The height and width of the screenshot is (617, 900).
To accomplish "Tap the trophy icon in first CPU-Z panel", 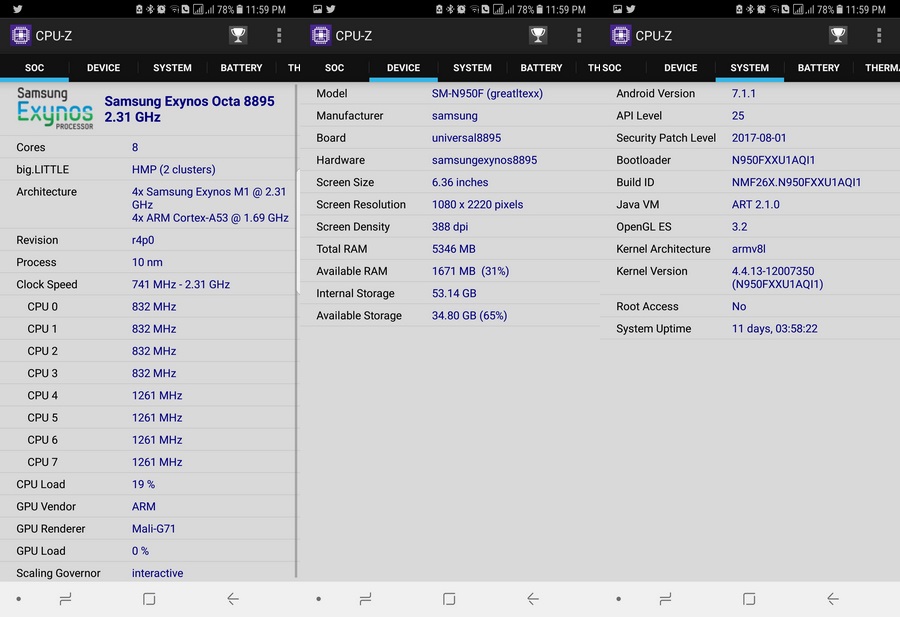I will (x=238, y=36).
